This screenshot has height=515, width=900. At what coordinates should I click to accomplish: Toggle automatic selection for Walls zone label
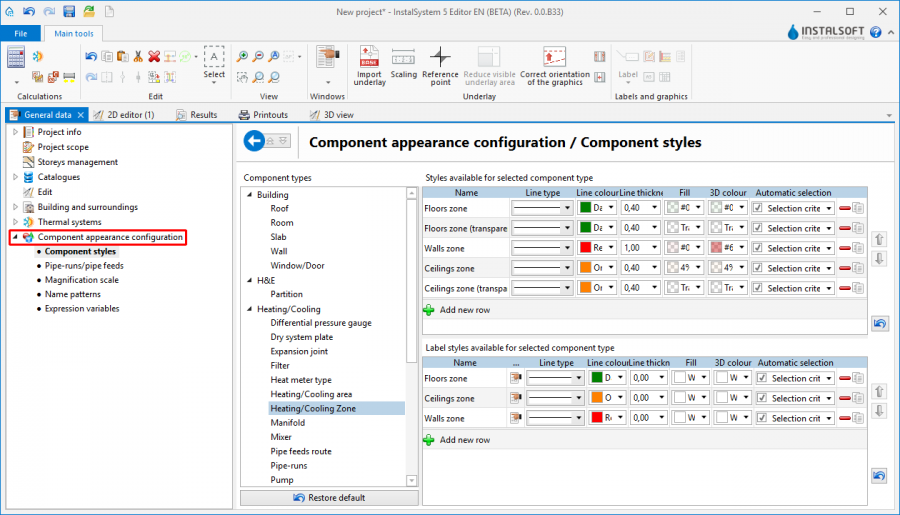click(762, 418)
